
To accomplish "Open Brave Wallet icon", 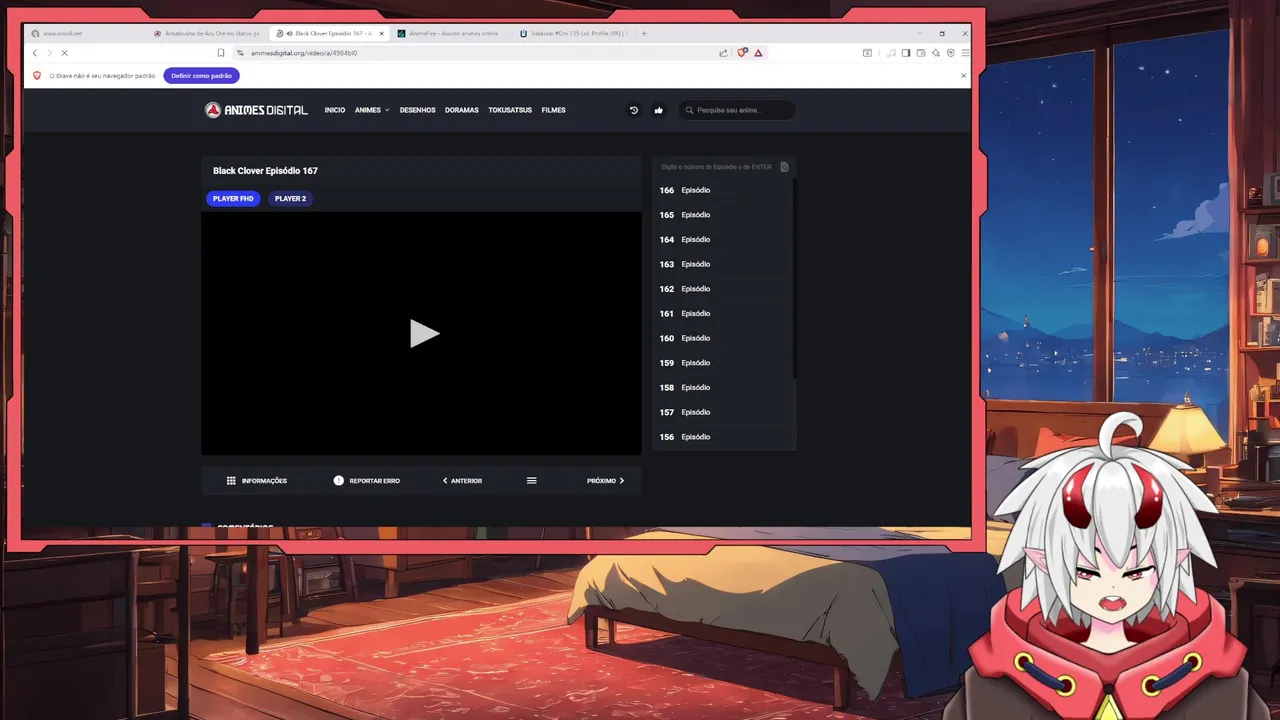I will [921, 53].
